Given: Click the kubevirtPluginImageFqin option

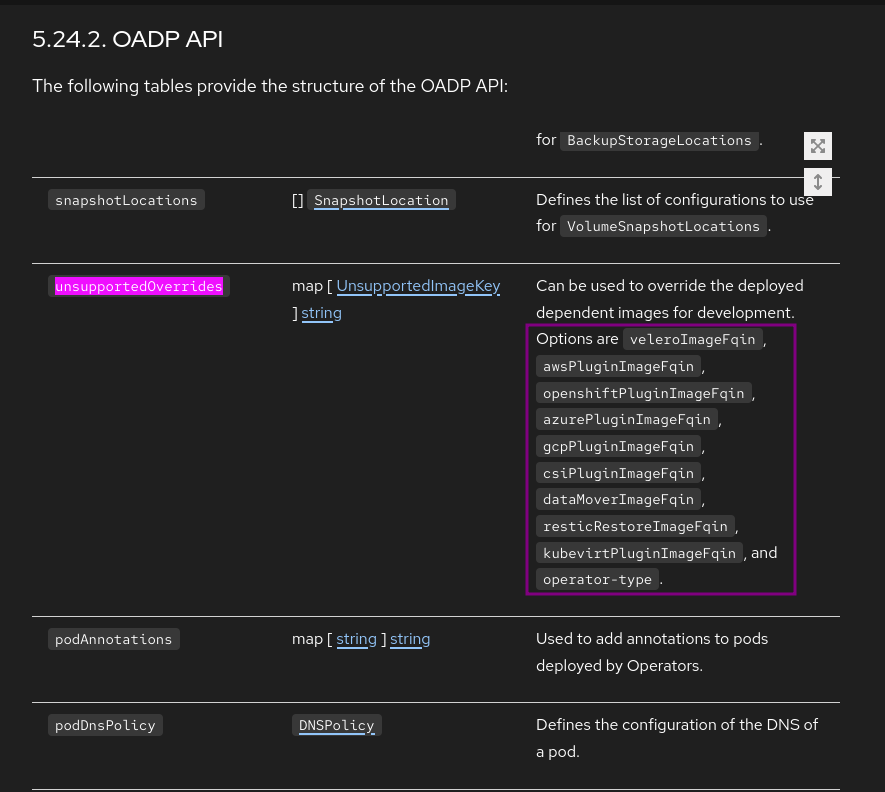Looking at the screenshot, I should (639, 553).
